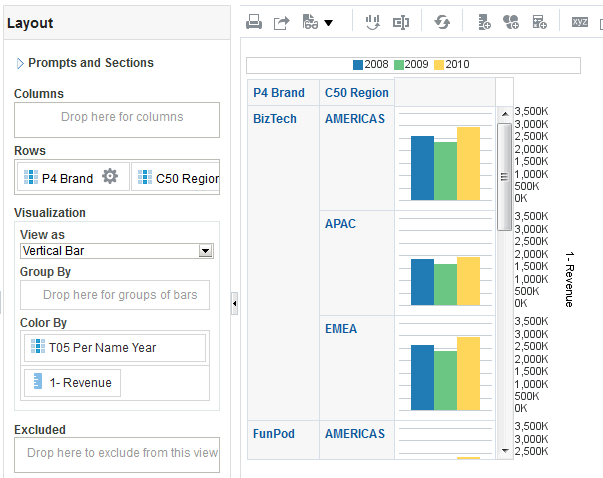Click the export icon in toolbar
The image size is (603, 478).
[x=281, y=21]
